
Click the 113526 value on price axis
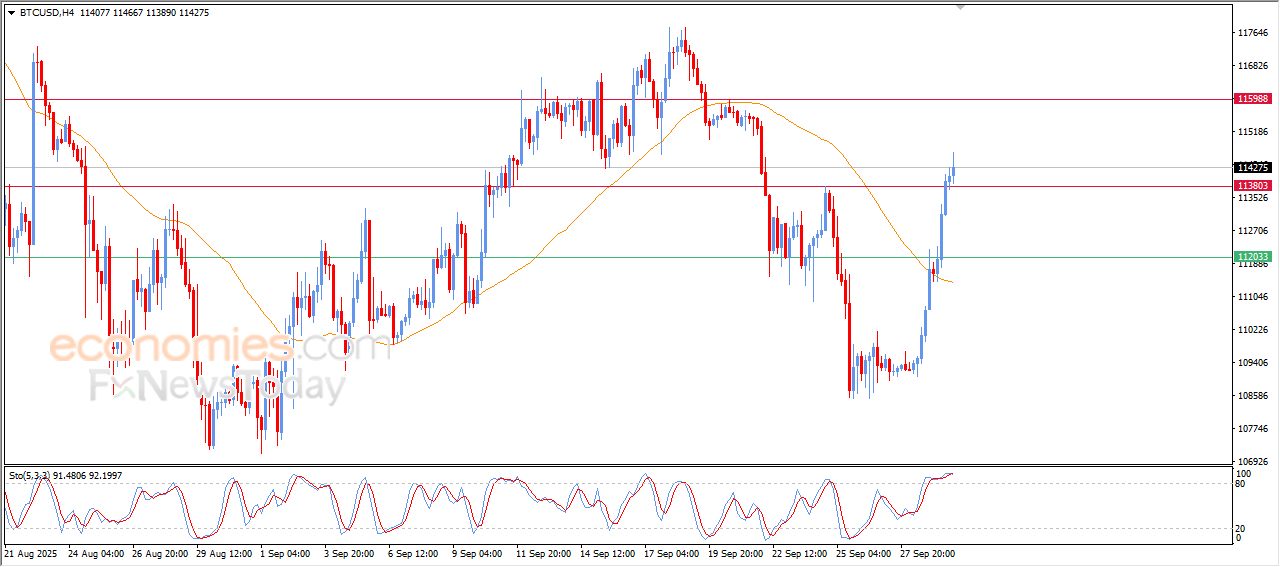tap(1253, 198)
